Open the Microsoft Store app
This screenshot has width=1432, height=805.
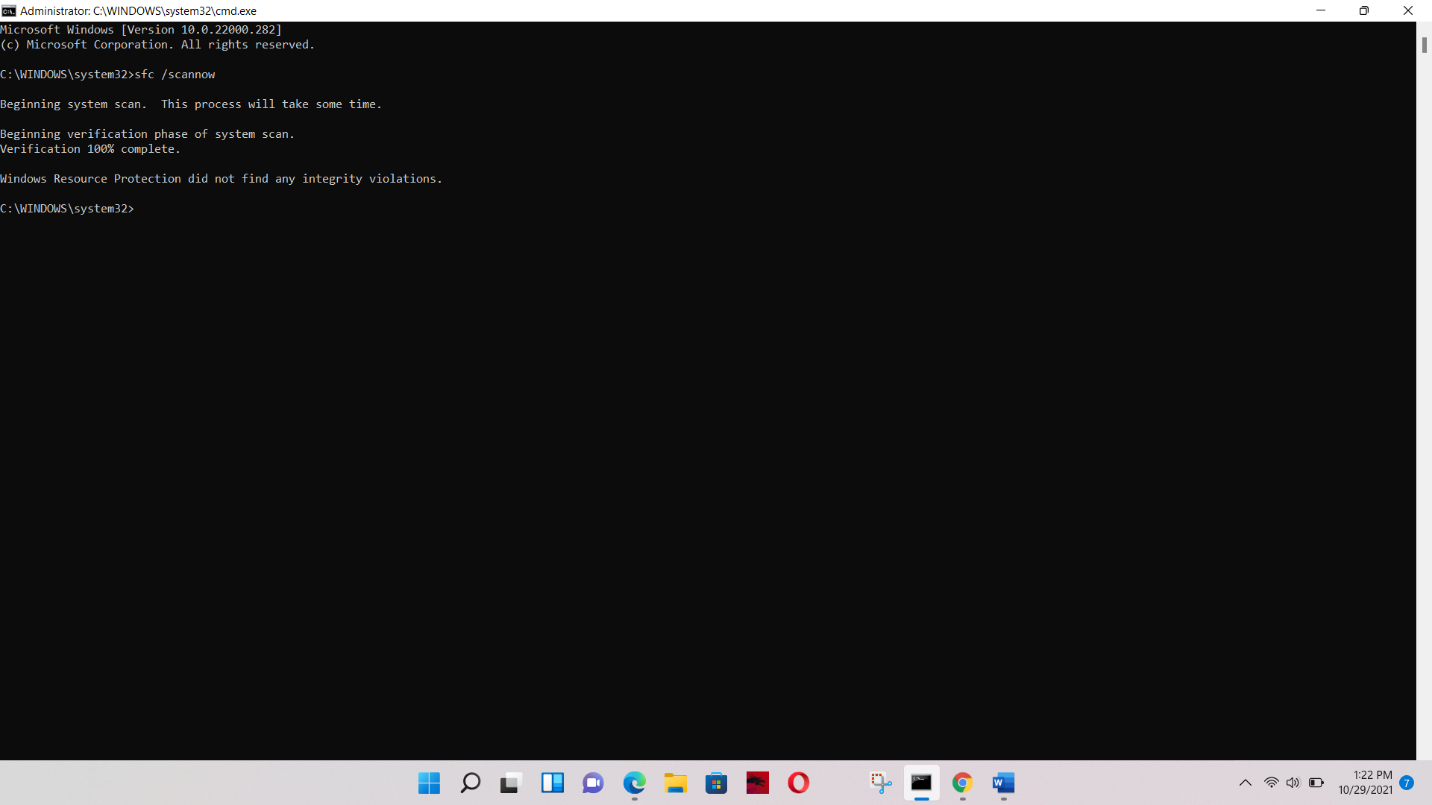click(716, 783)
